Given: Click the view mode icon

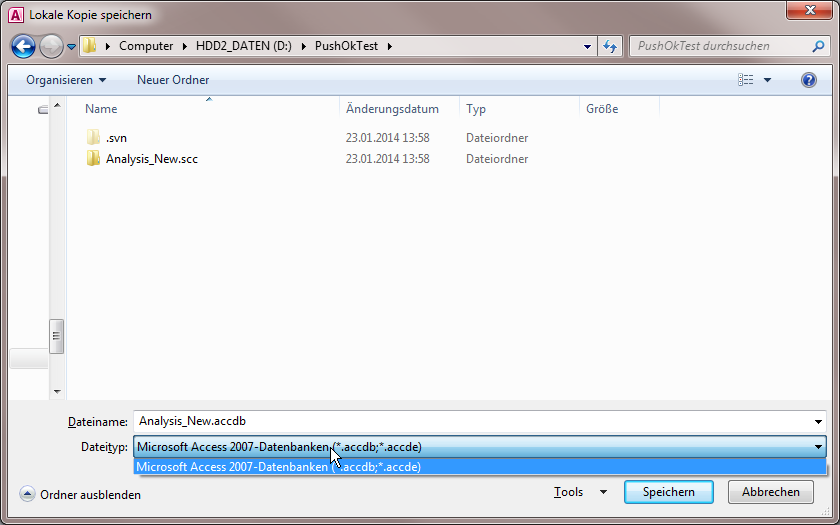Looking at the screenshot, I should tap(745, 80).
